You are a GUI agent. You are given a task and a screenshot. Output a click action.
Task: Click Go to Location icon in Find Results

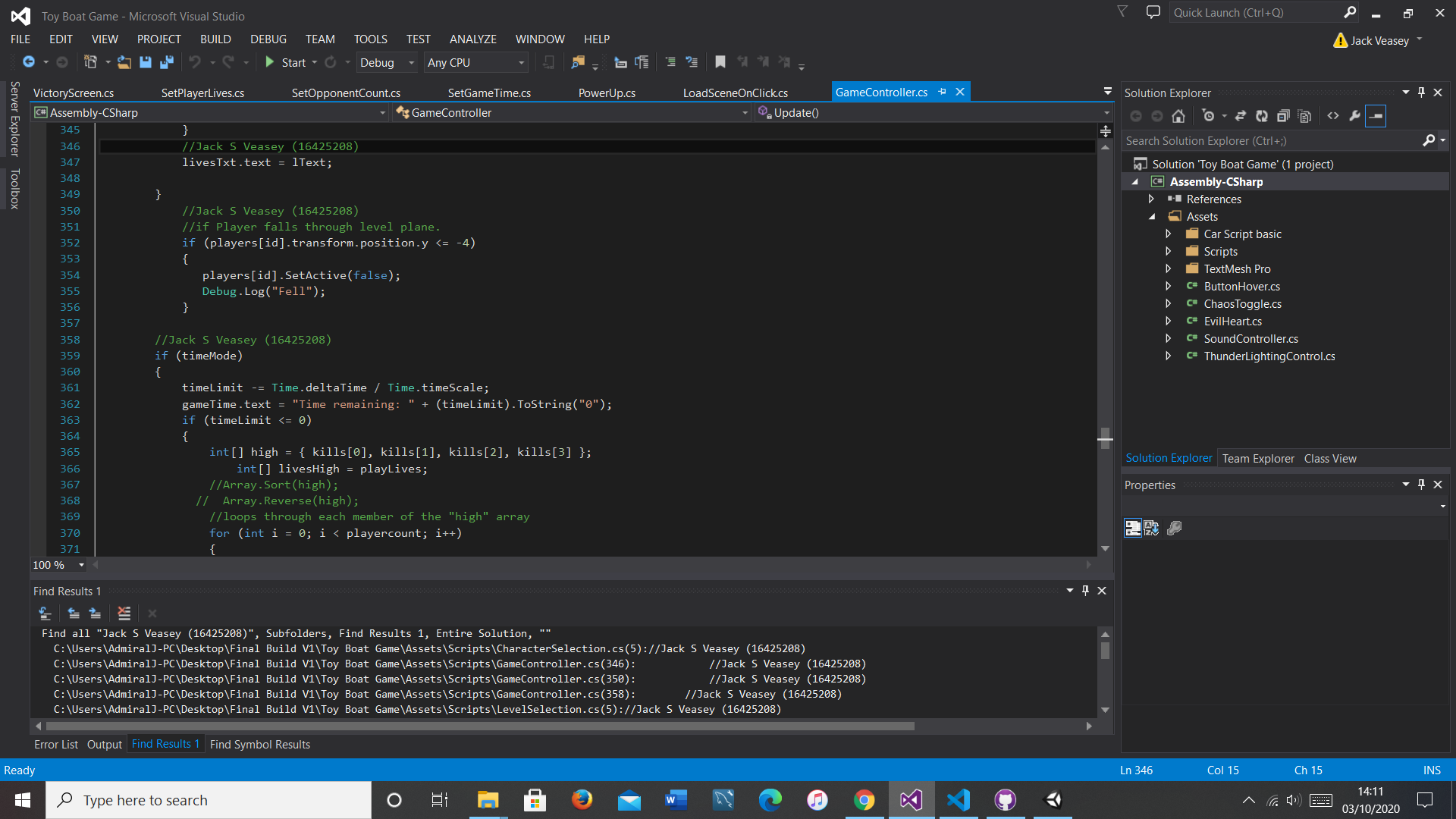(45, 613)
